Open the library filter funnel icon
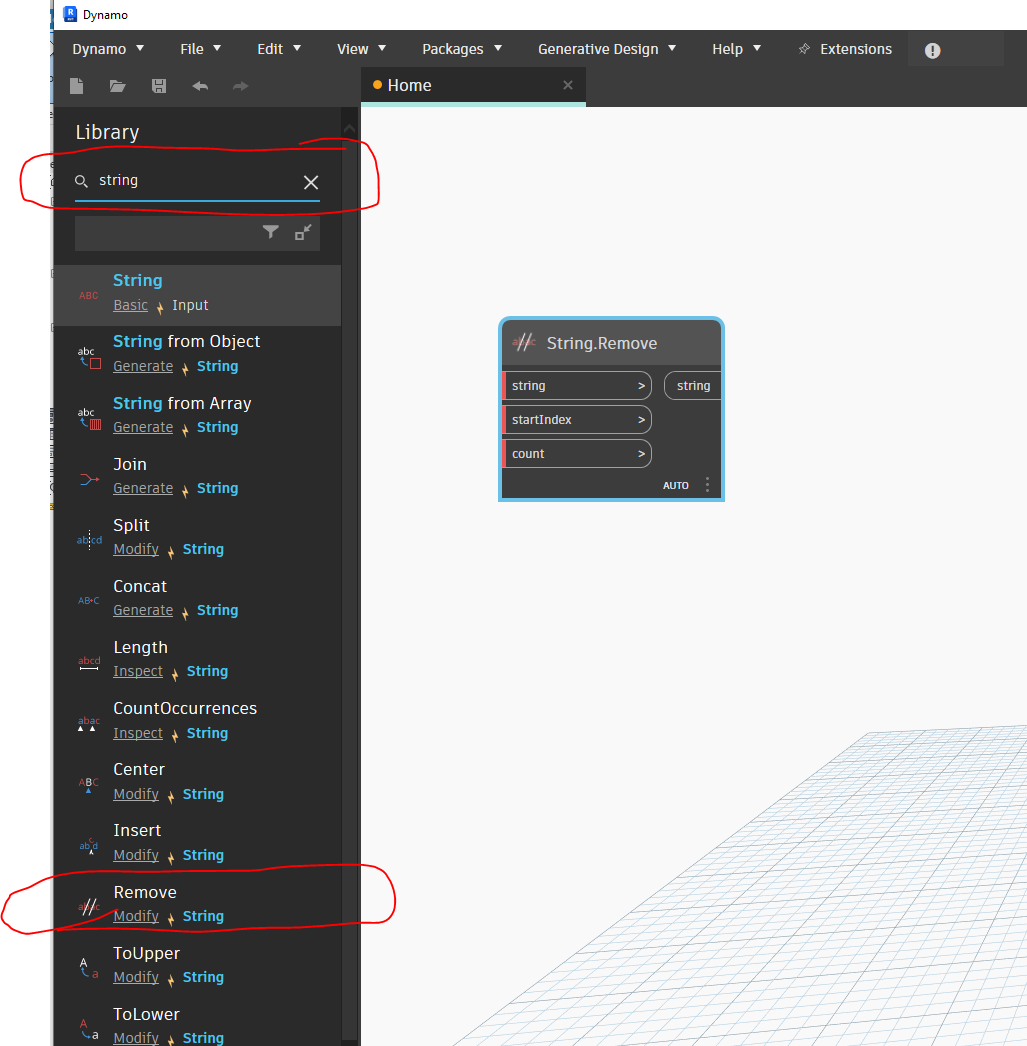This screenshot has height=1046, width=1027. tap(270, 232)
